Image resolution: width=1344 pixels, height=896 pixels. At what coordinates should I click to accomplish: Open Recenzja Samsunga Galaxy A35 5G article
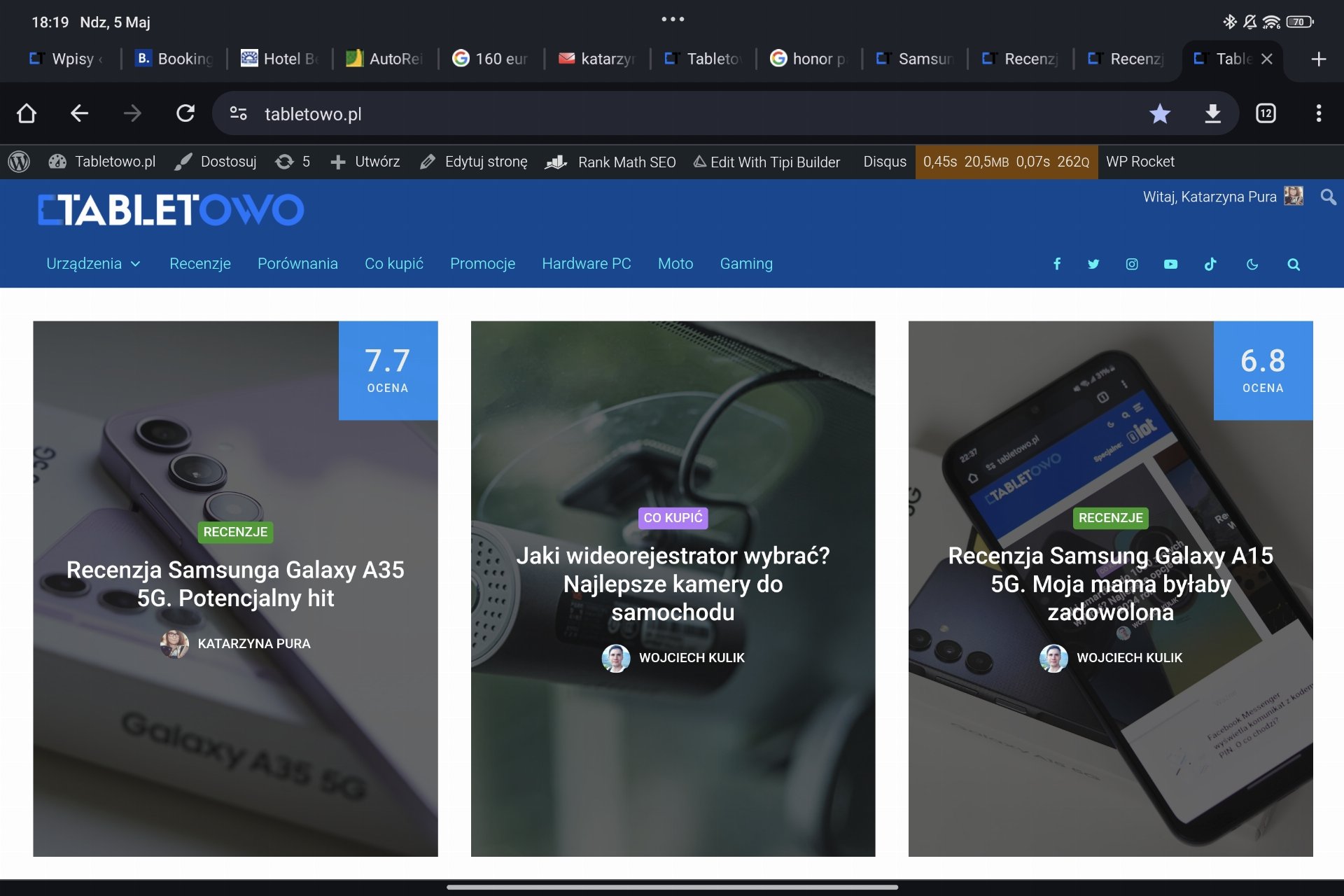[x=235, y=584]
